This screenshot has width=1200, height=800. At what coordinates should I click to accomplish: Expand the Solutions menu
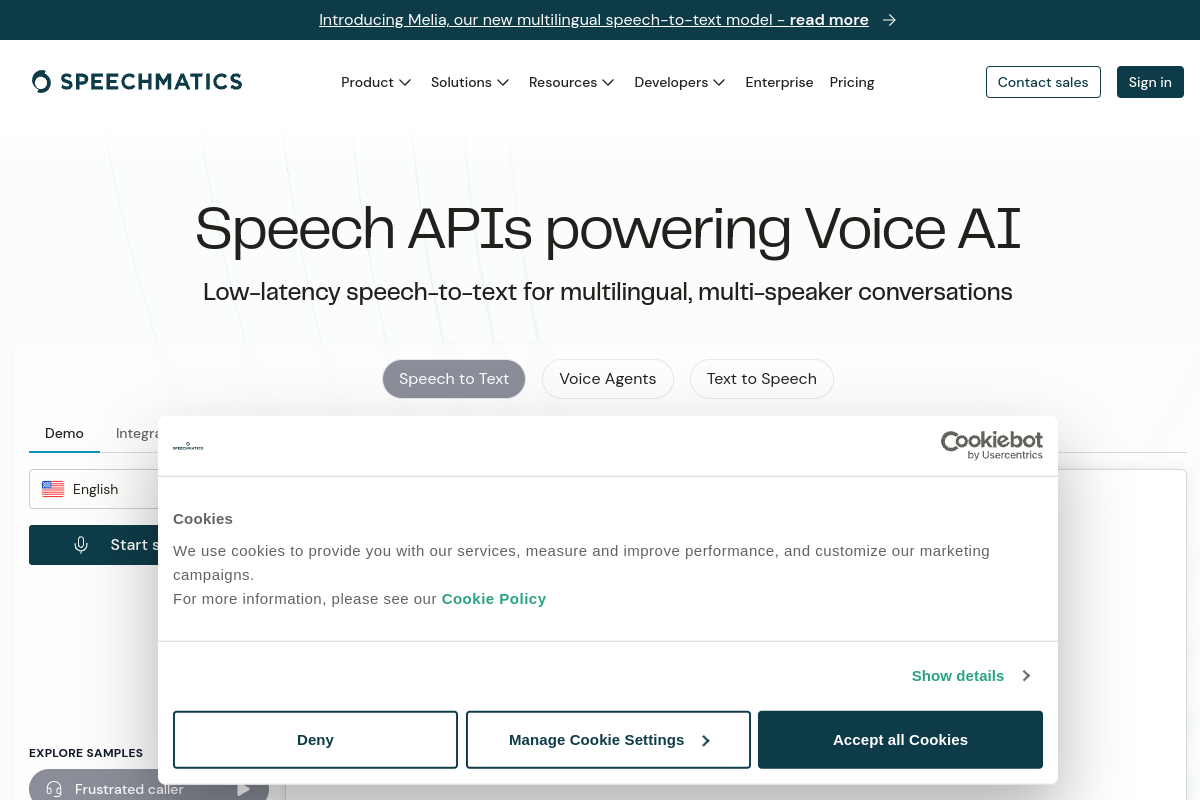pyautogui.click(x=470, y=82)
